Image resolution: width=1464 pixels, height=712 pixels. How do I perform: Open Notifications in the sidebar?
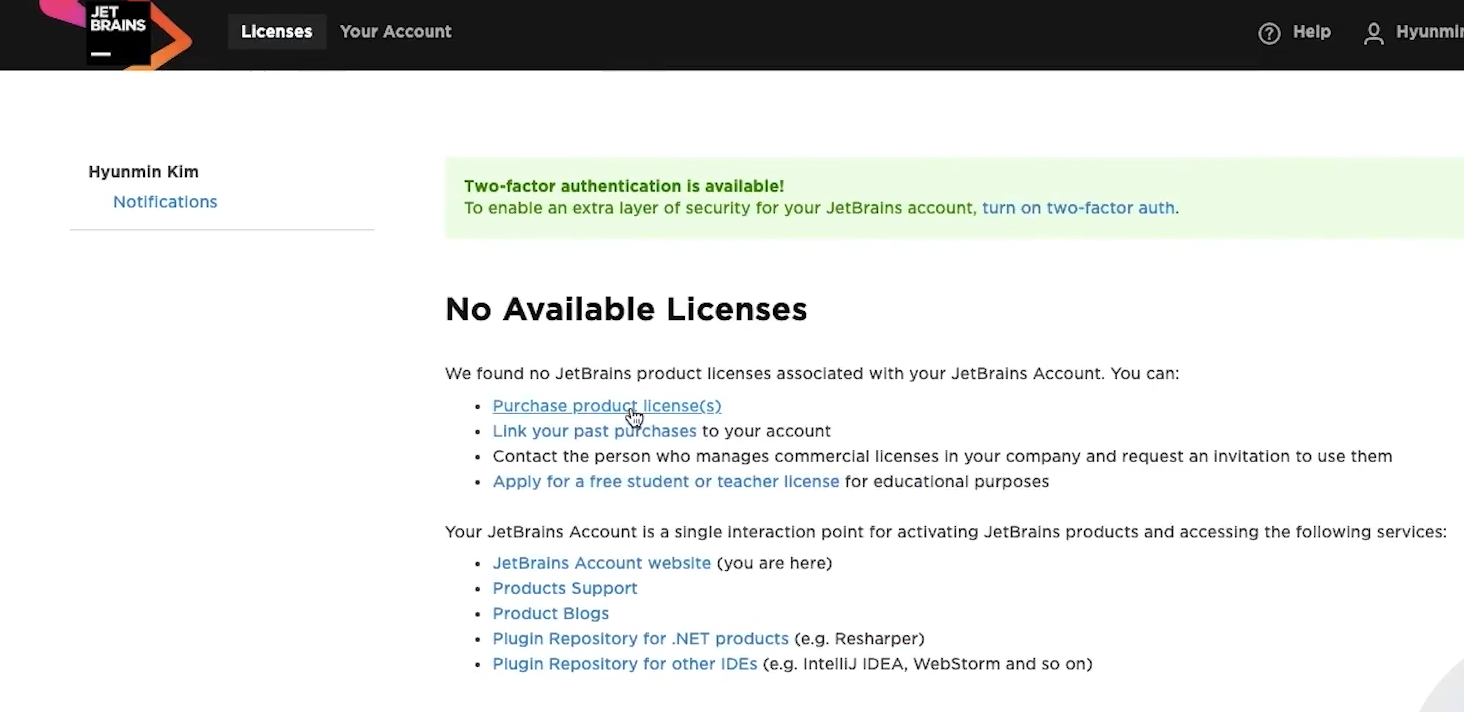click(x=165, y=202)
